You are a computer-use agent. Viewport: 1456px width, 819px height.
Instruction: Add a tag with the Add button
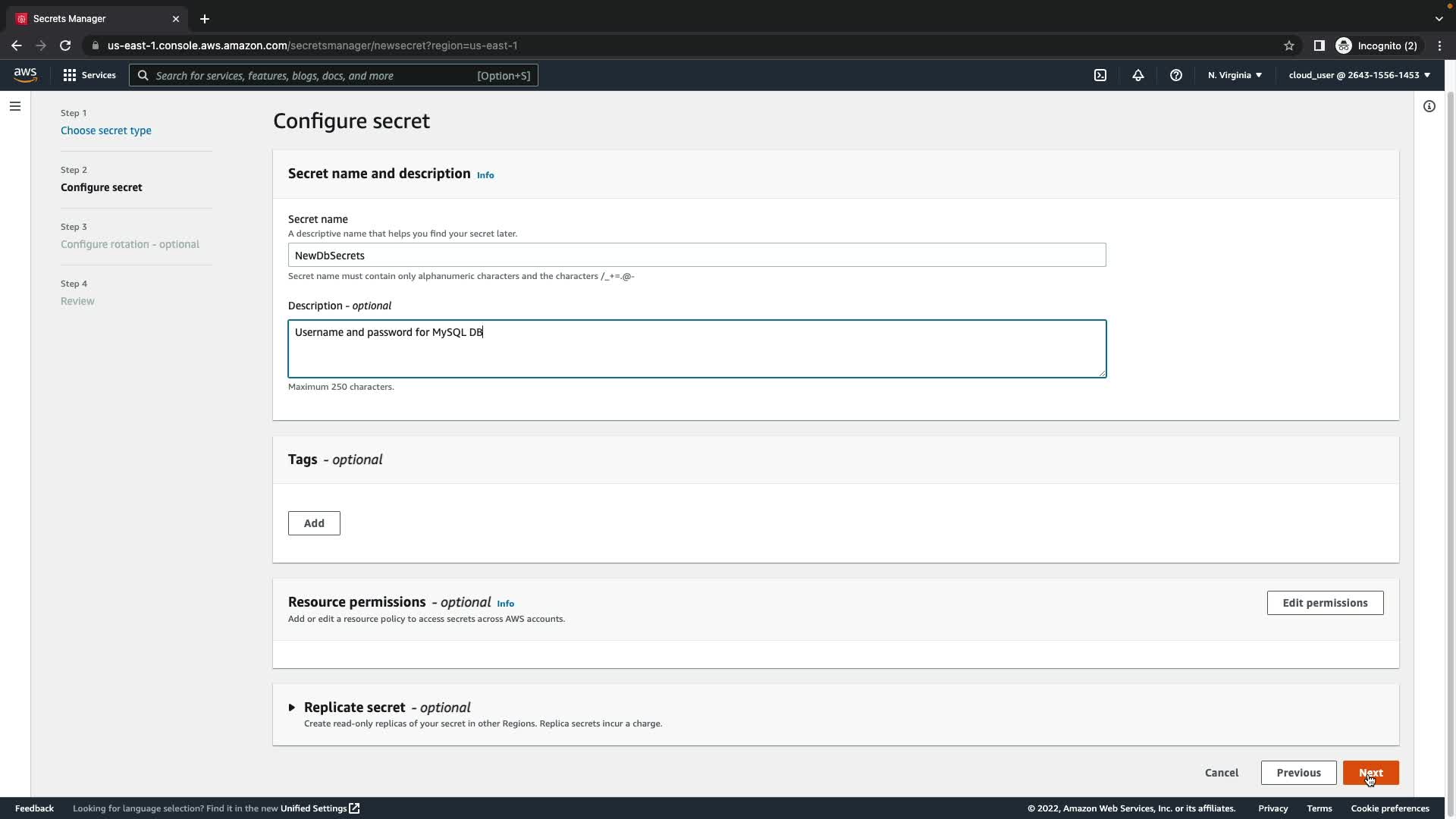[313, 523]
